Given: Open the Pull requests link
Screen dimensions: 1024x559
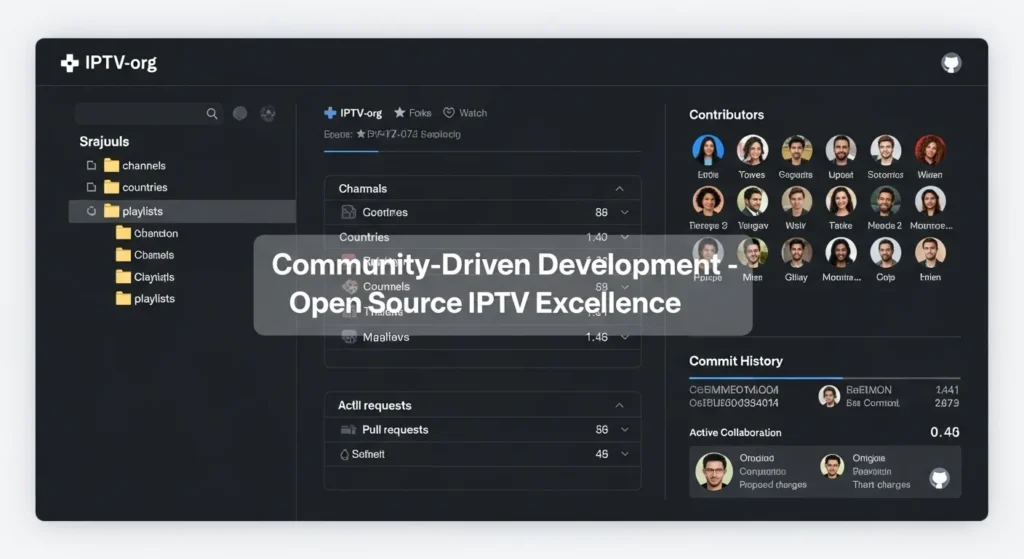Looking at the screenshot, I should coord(395,430).
